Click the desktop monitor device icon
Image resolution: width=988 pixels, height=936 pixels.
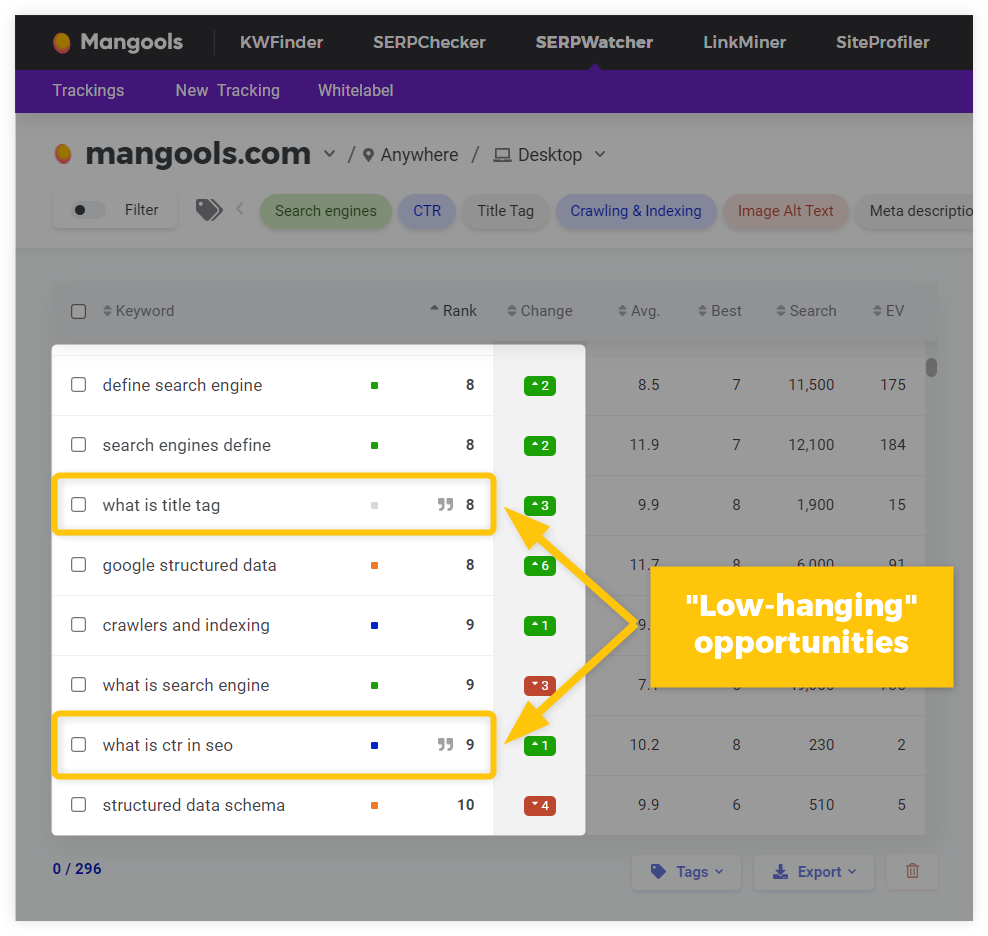502,155
